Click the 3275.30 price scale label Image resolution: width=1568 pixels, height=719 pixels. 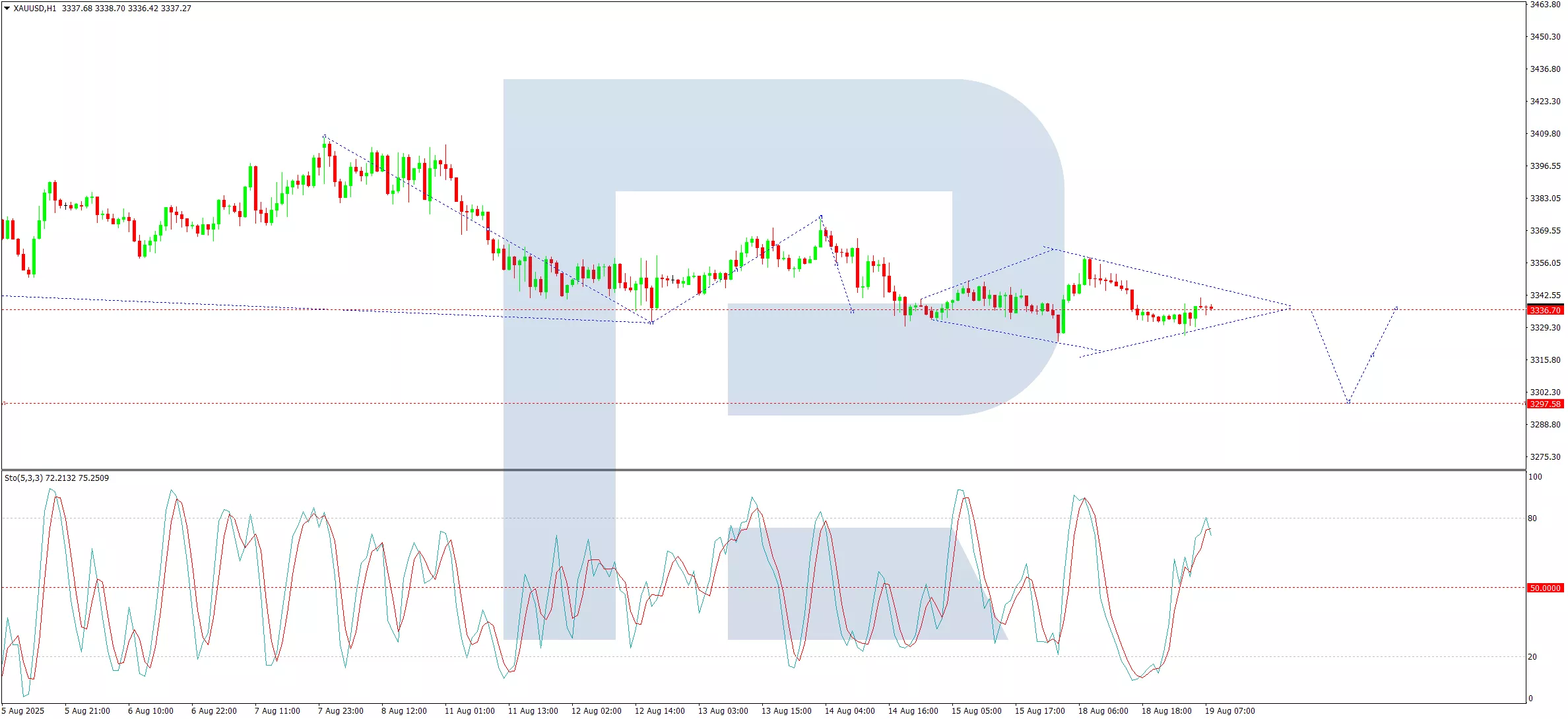1545,456
